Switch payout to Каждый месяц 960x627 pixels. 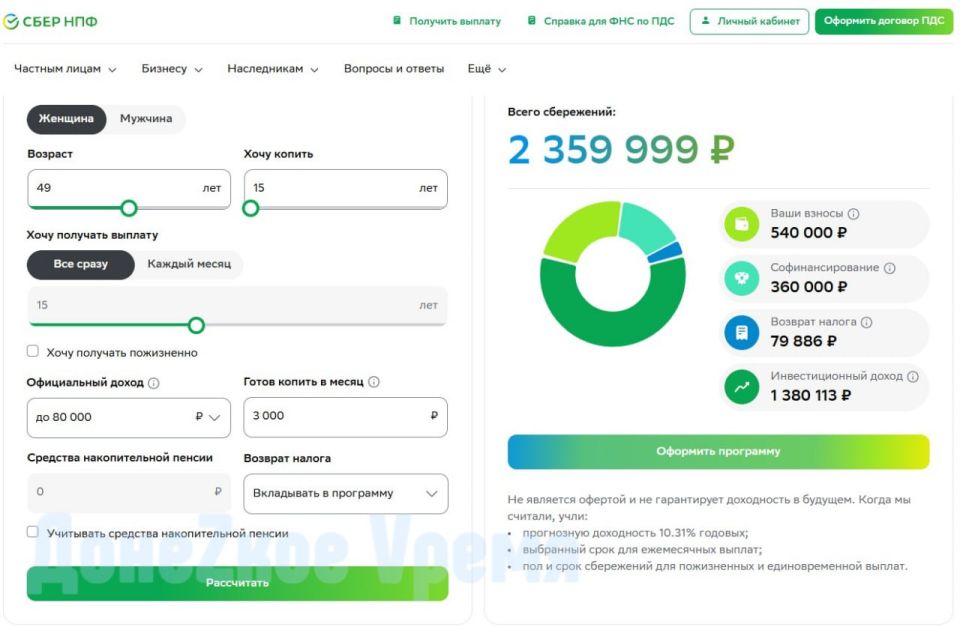point(189,265)
